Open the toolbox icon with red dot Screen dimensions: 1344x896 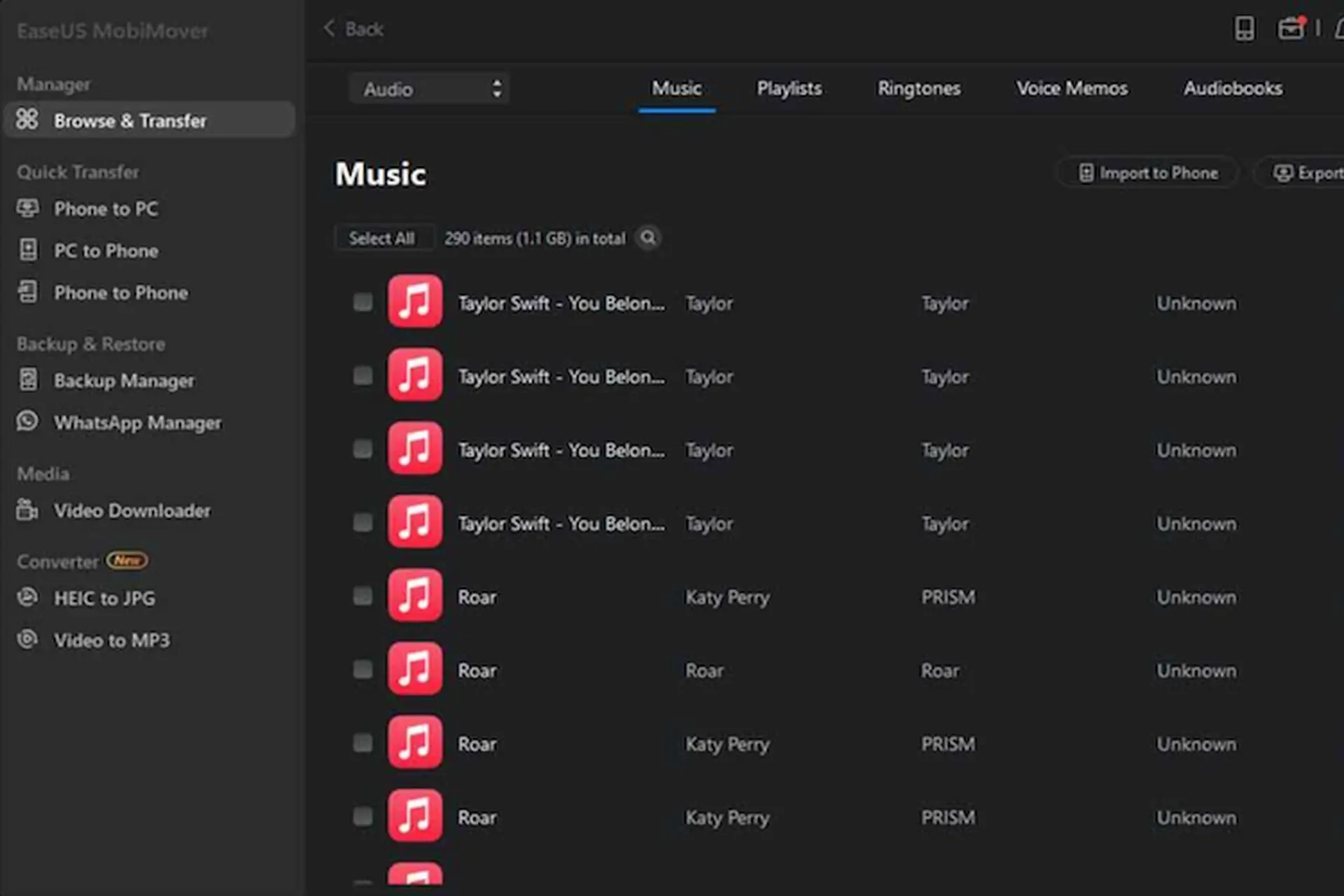point(1291,28)
